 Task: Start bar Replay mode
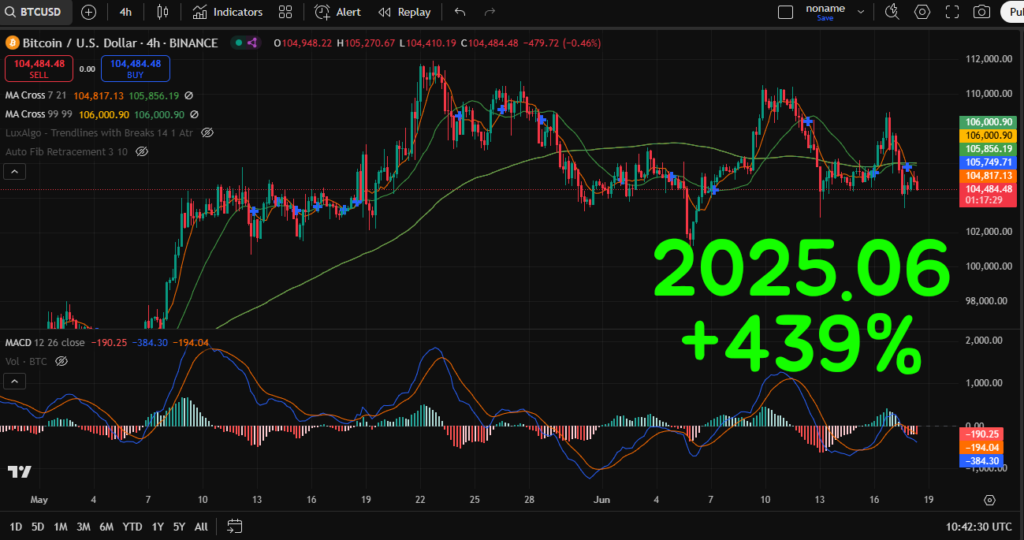(x=405, y=12)
